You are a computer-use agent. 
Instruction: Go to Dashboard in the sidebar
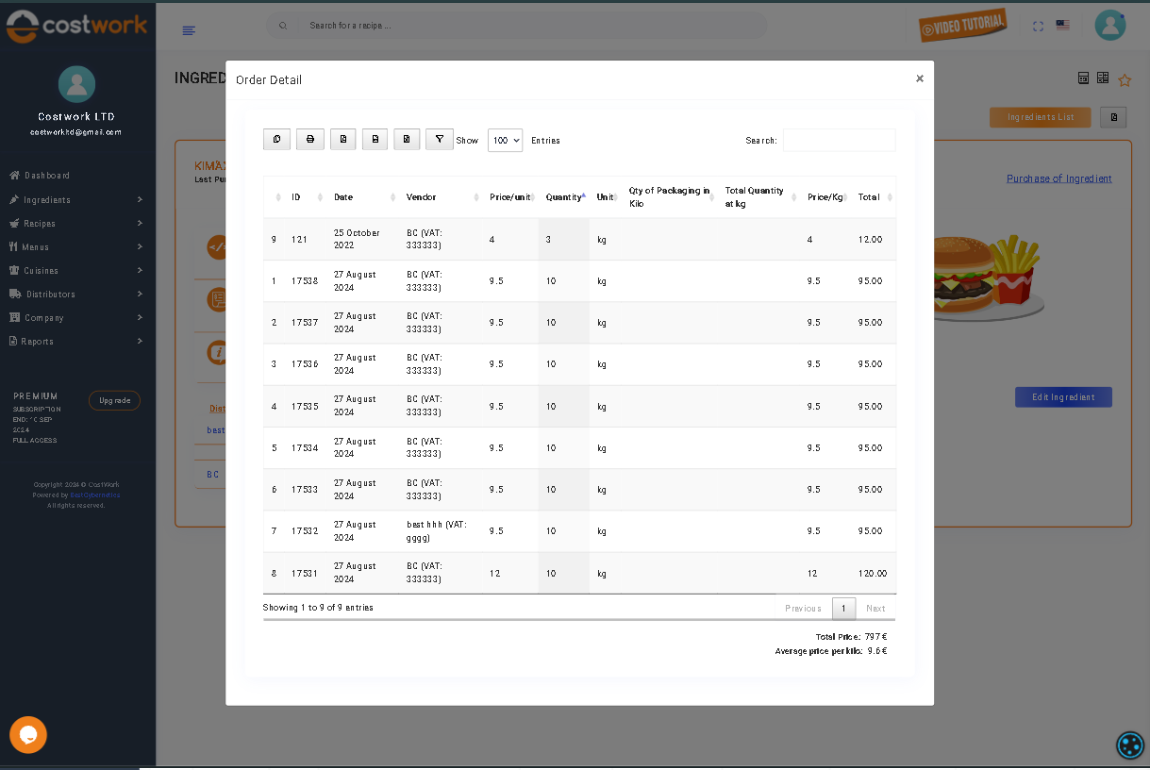[x=47, y=176]
